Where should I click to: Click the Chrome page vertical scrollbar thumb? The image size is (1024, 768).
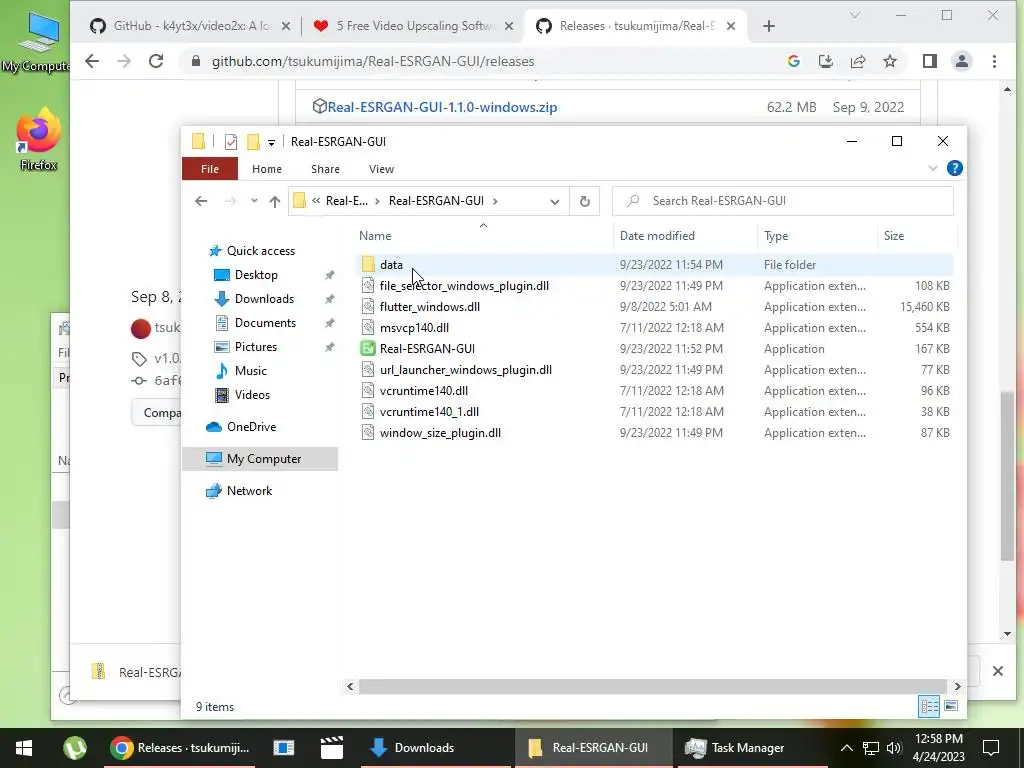click(1007, 475)
